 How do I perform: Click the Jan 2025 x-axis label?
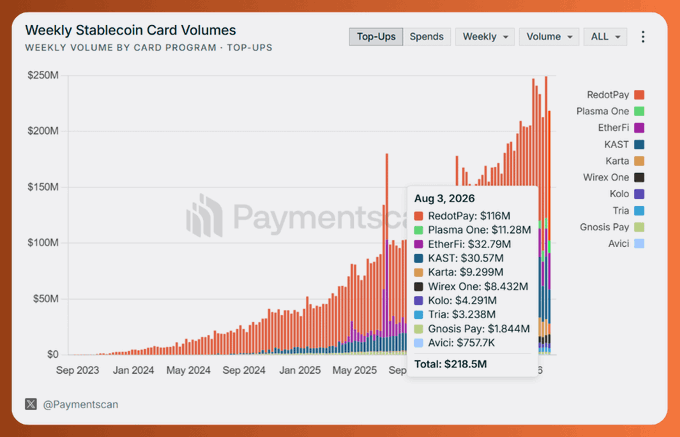pyautogui.click(x=300, y=370)
